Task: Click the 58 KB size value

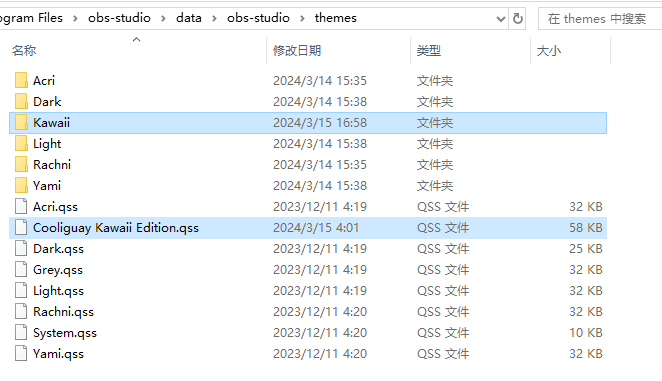Action: point(586,228)
